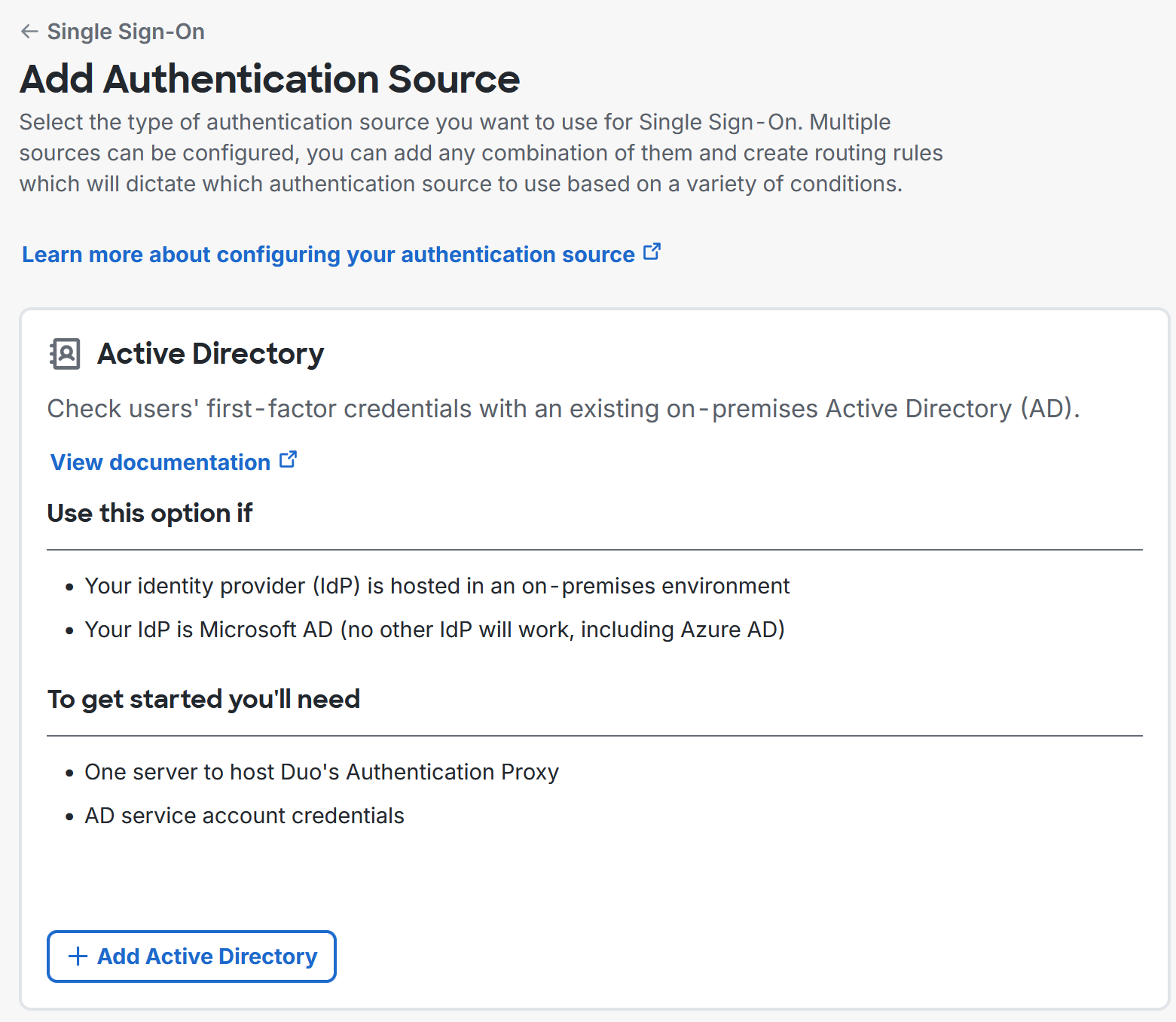Click the page's introductory description paragraph

point(482,152)
